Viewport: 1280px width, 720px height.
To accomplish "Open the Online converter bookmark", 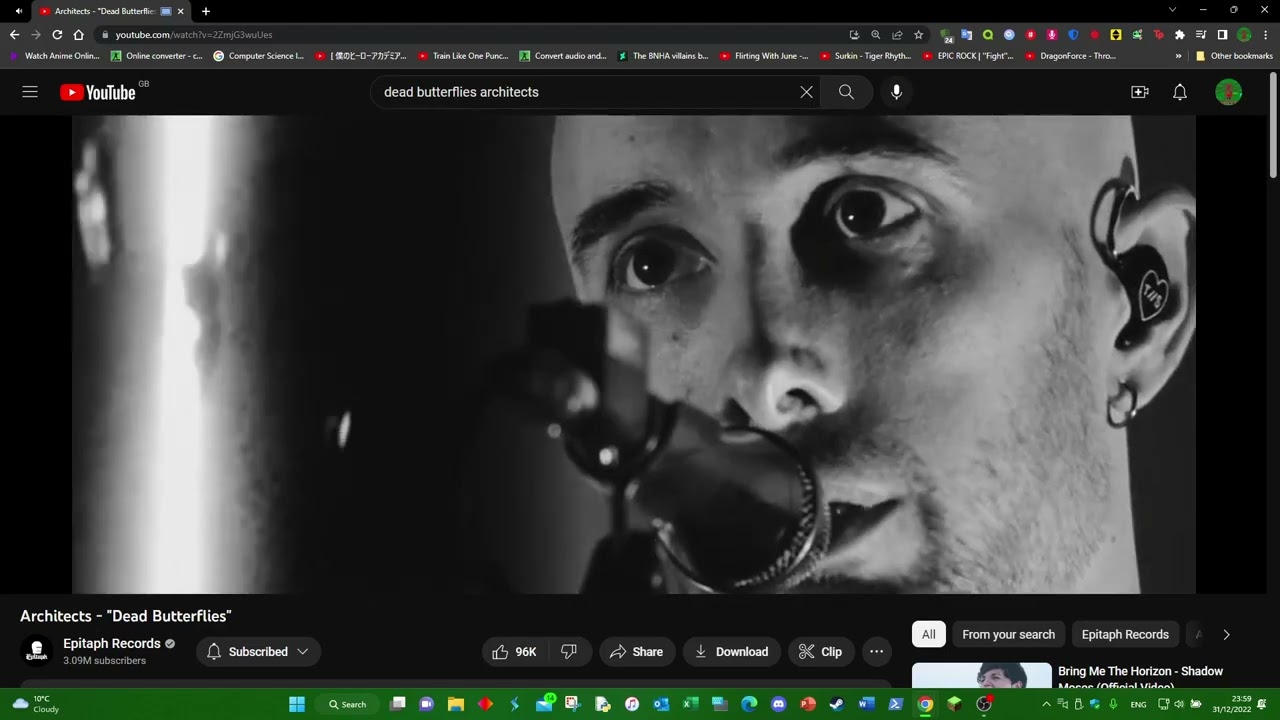I will 157,56.
